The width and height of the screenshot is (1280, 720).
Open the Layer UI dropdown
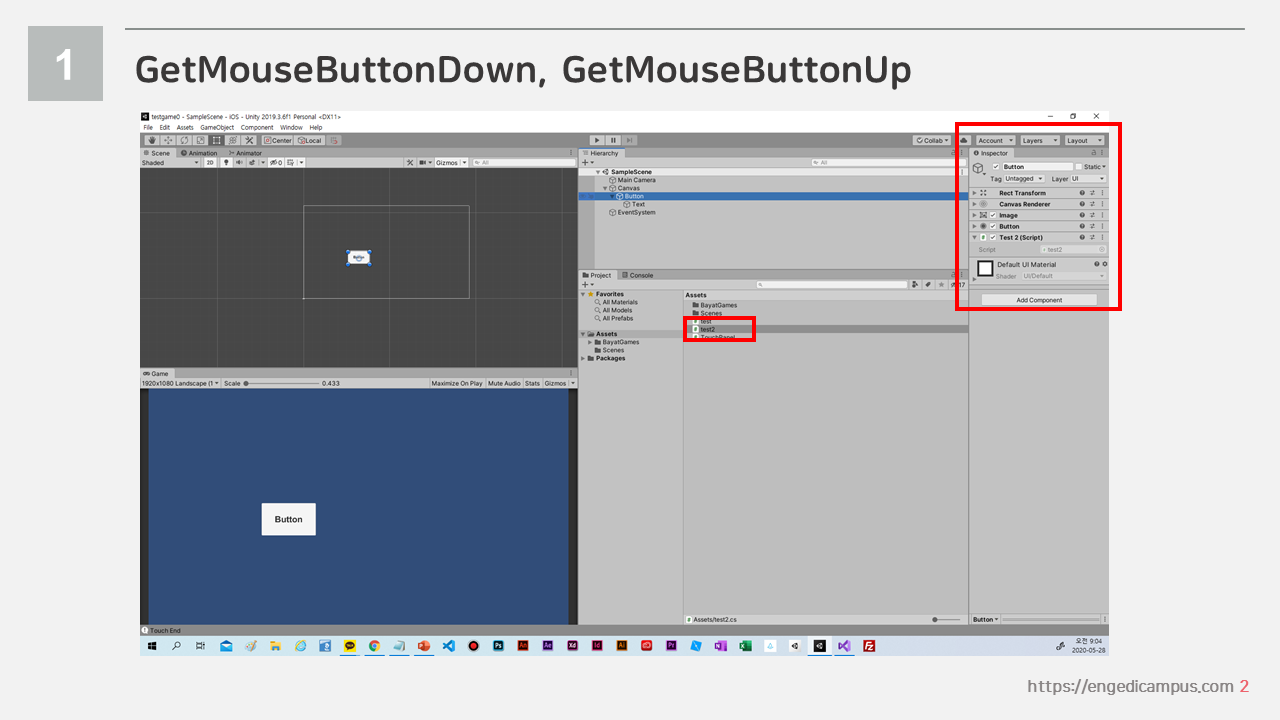(x=1088, y=179)
